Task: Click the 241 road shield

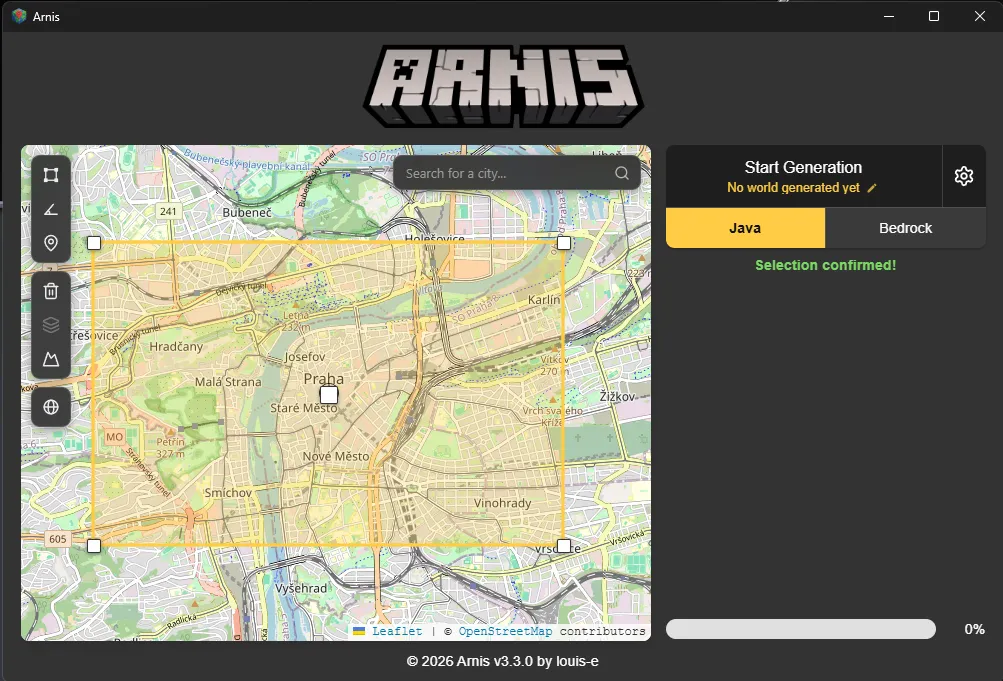Action: 168,211
